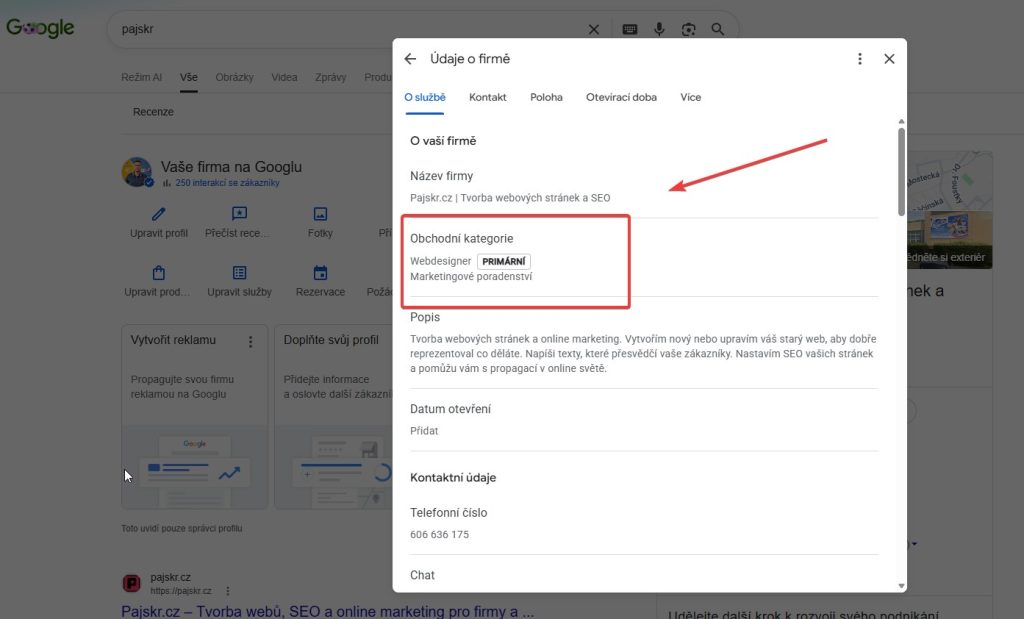Click the Upravit profil pencil icon

tap(159, 214)
